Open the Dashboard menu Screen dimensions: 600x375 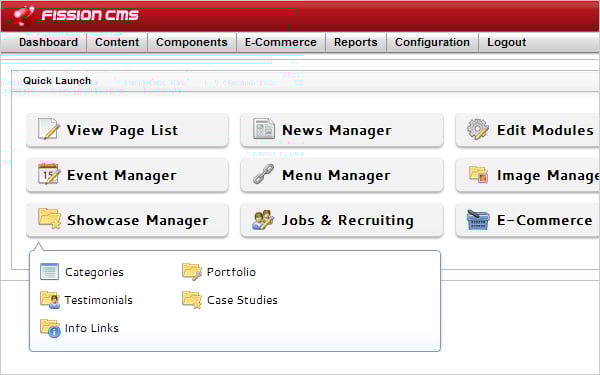point(48,42)
